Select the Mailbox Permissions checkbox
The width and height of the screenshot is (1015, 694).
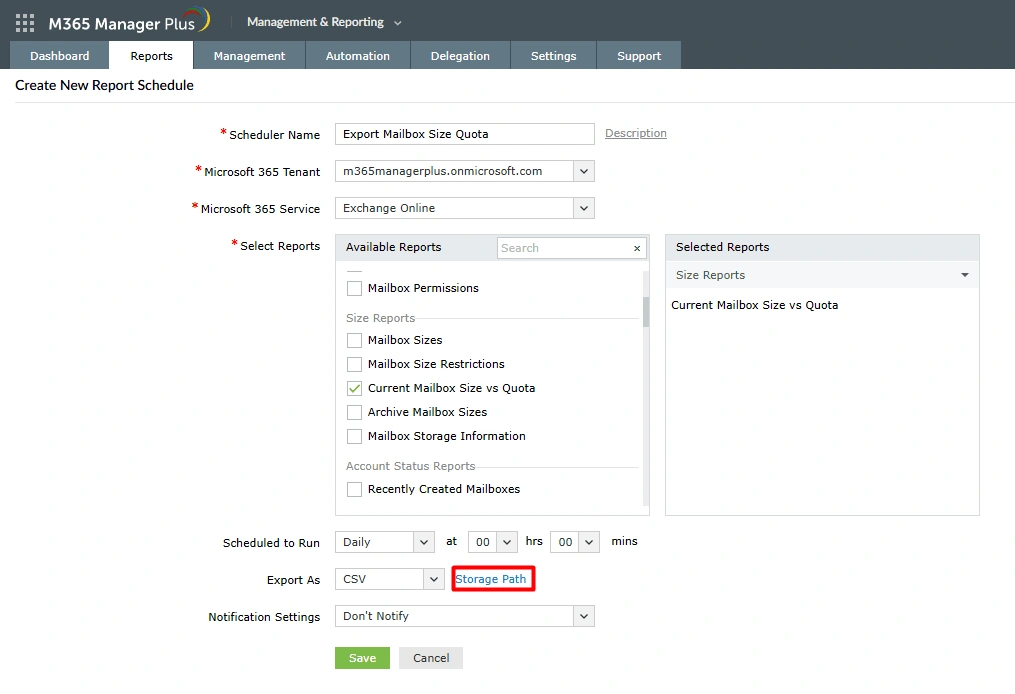(x=354, y=288)
